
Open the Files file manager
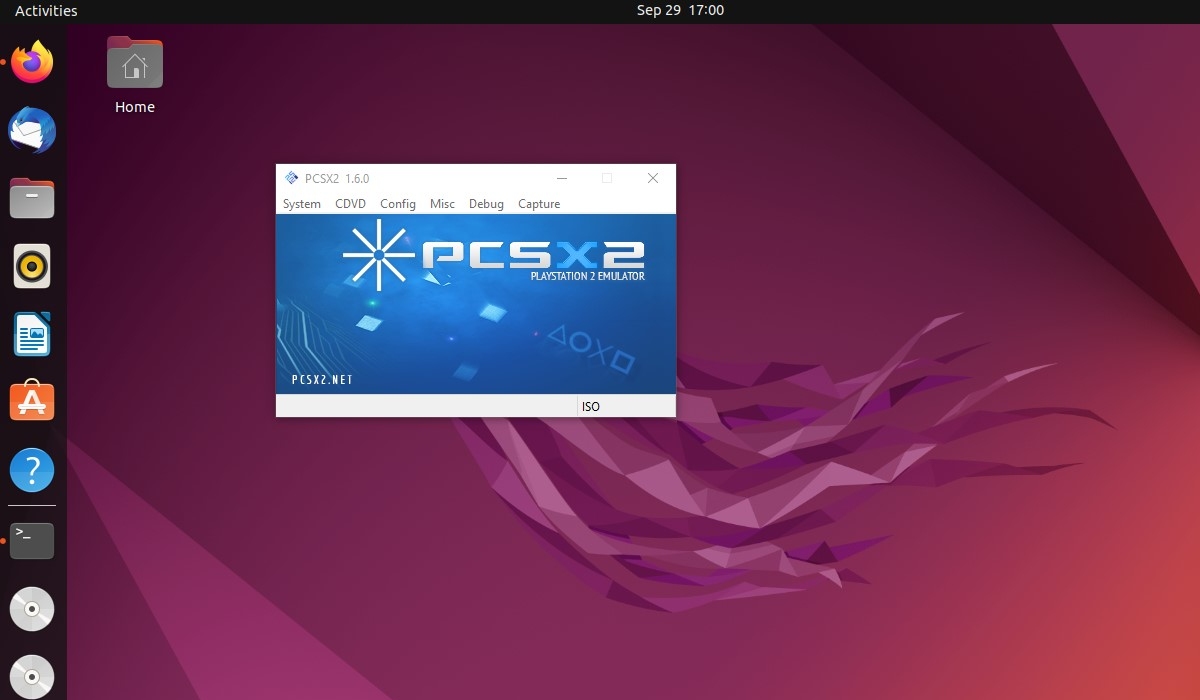pos(32,198)
